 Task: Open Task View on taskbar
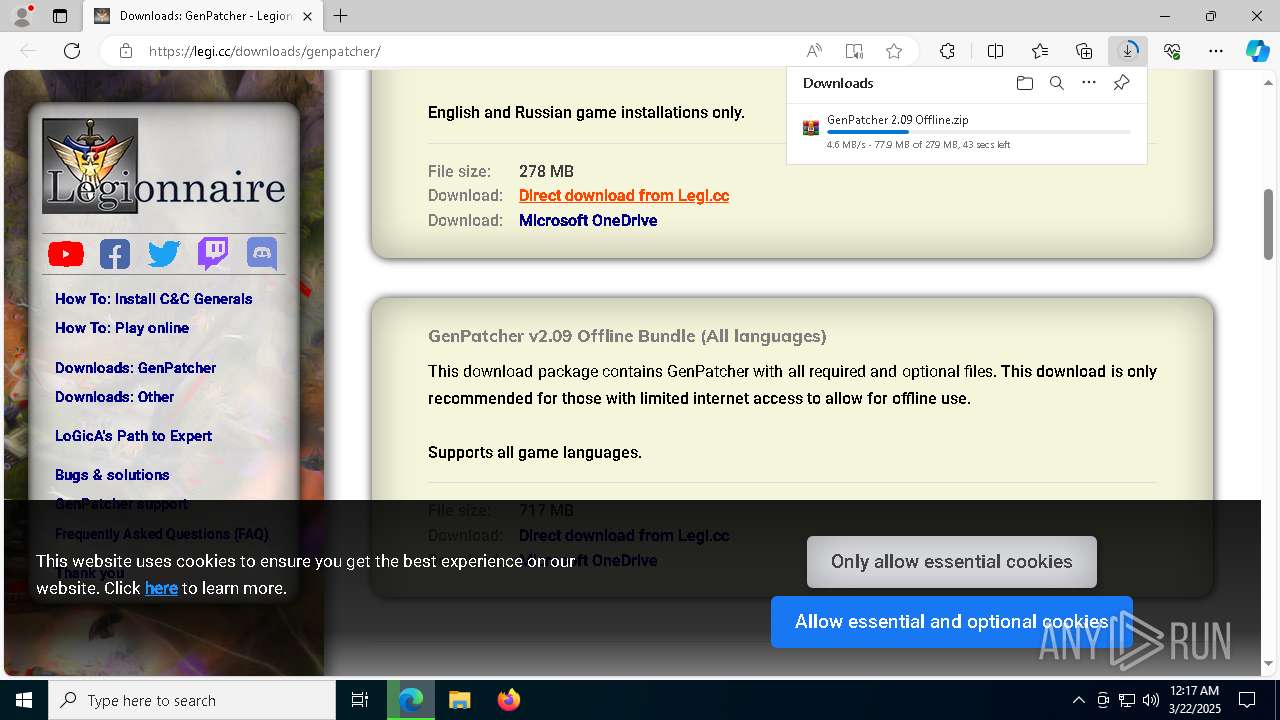click(360, 700)
